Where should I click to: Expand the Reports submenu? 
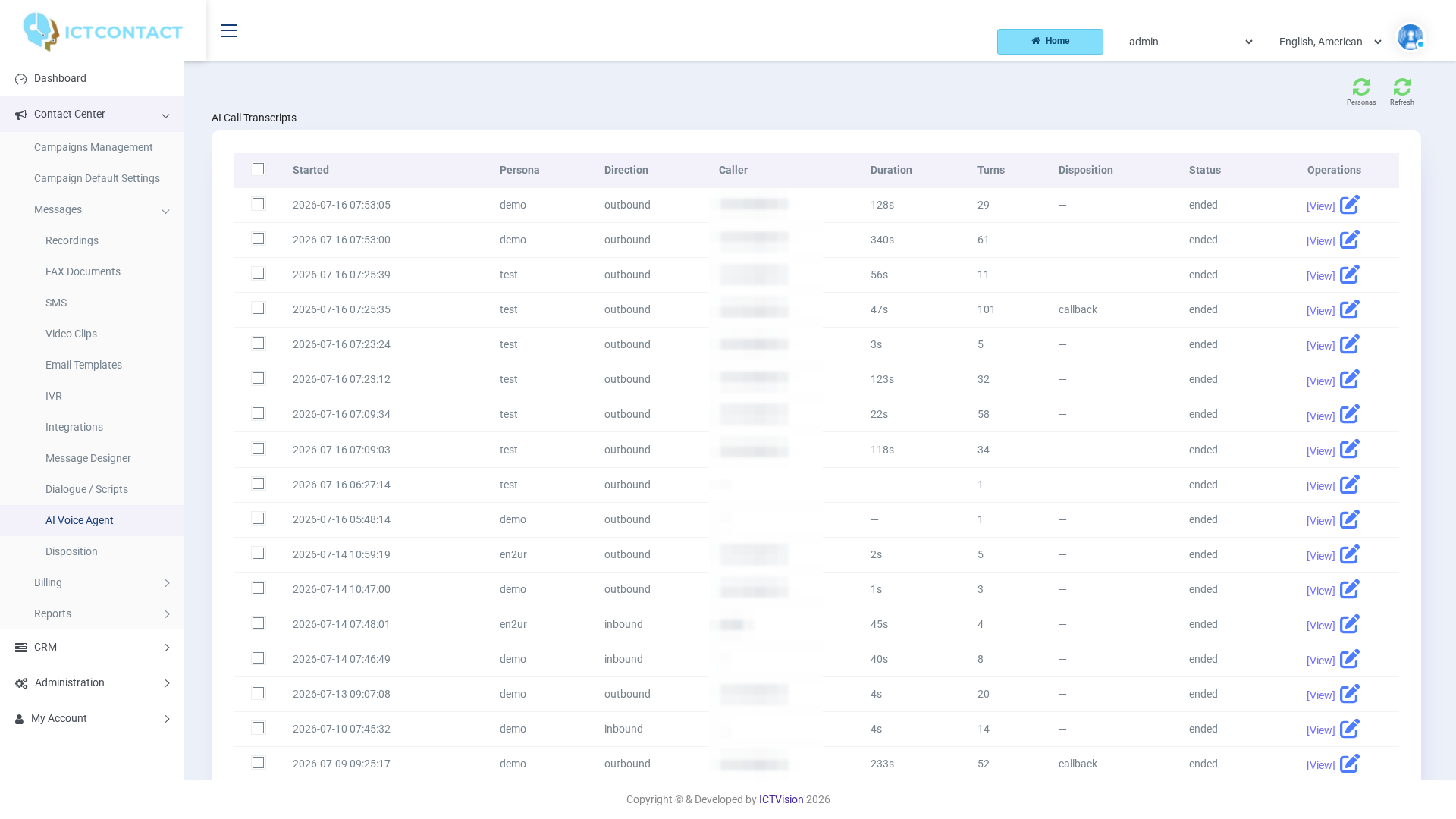tap(92, 614)
